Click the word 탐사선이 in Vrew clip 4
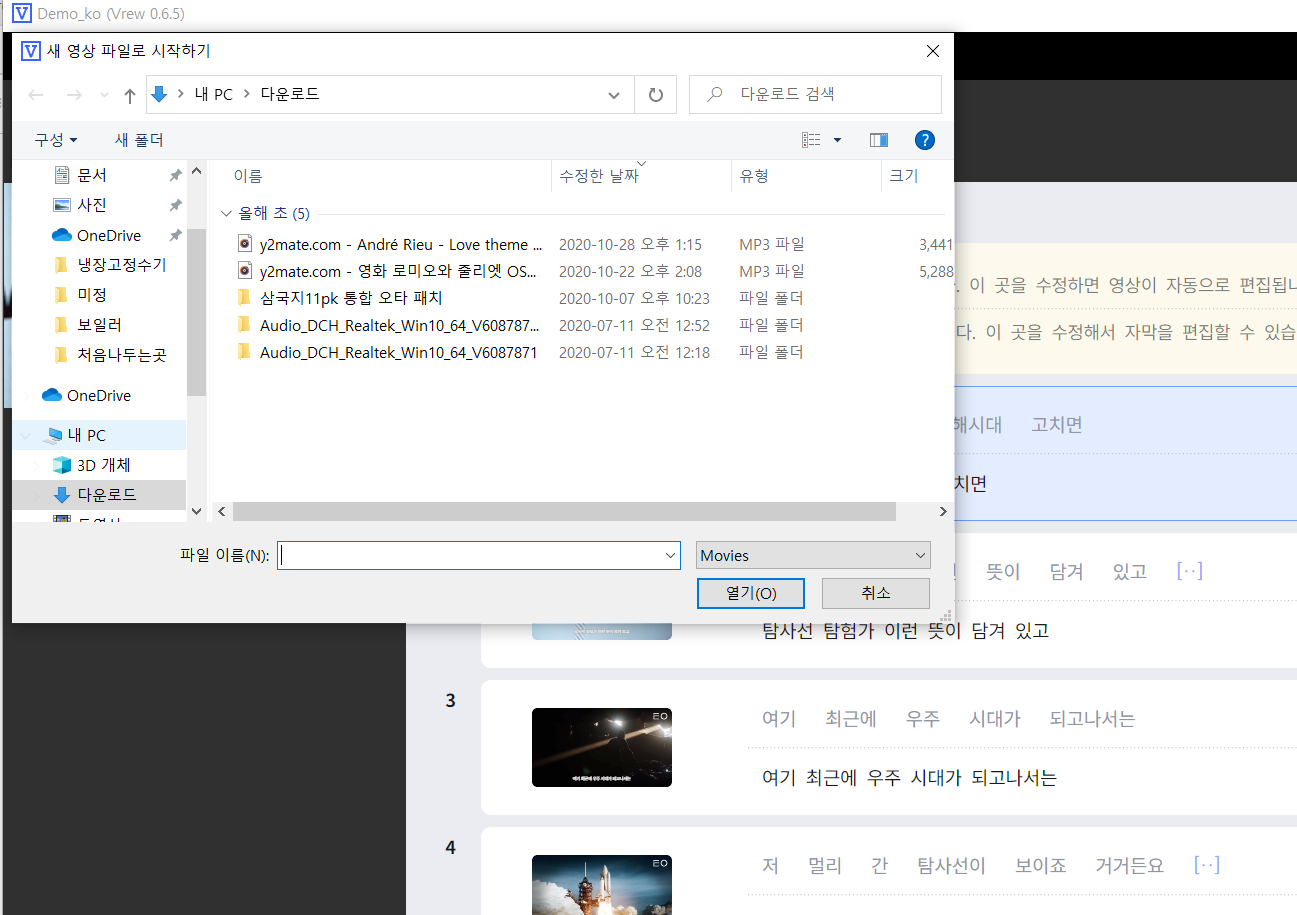Image resolution: width=1297 pixels, height=915 pixels. click(951, 866)
